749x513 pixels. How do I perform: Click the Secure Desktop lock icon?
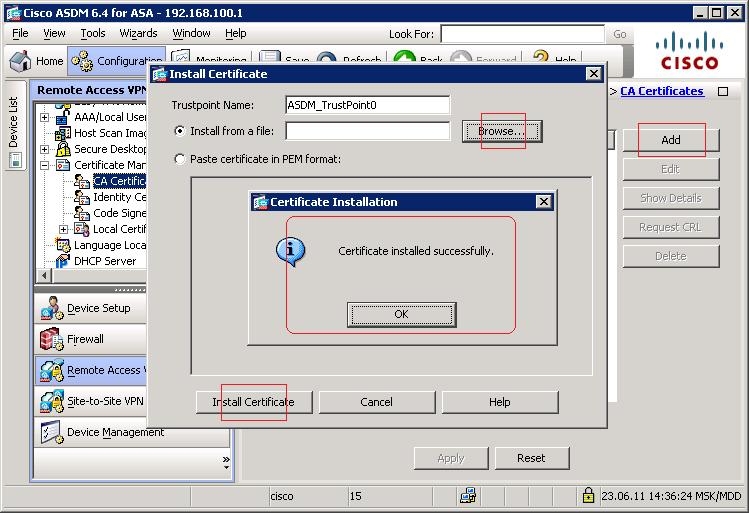(63, 149)
